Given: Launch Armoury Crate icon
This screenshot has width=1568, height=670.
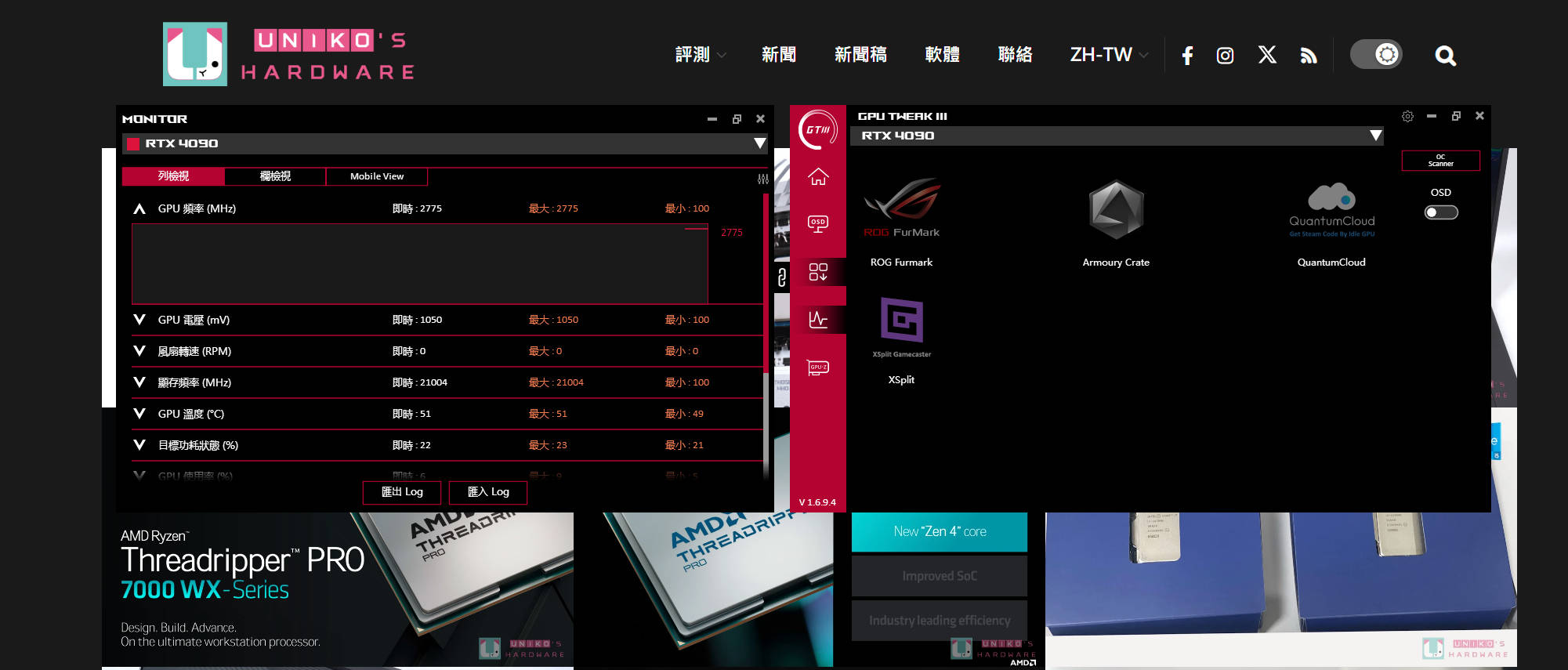Looking at the screenshot, I should click(x=1116, y=209).
